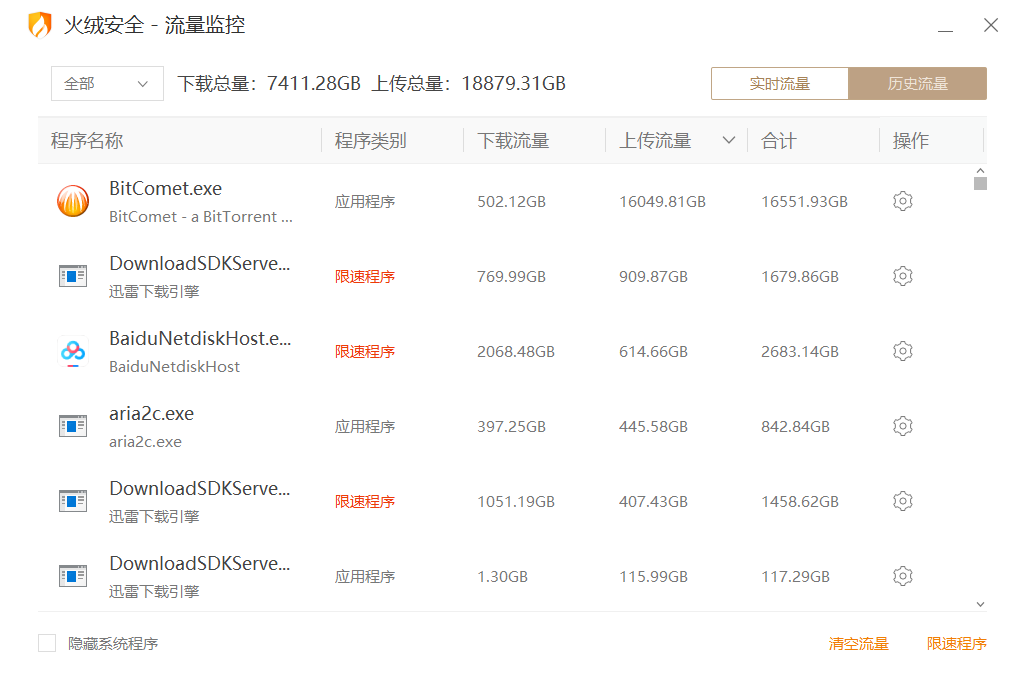Toggle the 隐藏系统程序 checkbox

click(x=47, y=643)
